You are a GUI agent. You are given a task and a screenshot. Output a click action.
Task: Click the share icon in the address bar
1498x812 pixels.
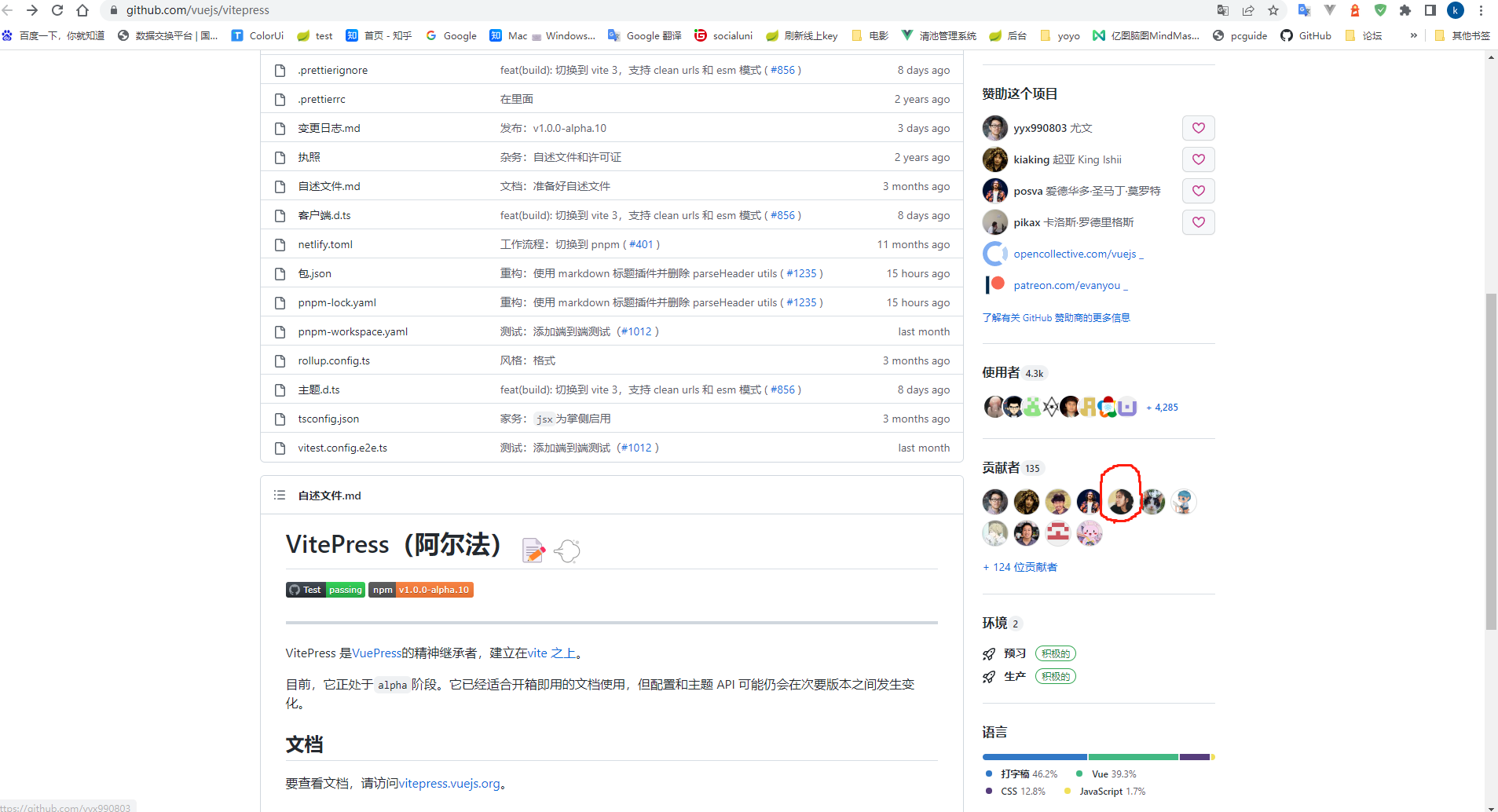[x=1248, y=10]
